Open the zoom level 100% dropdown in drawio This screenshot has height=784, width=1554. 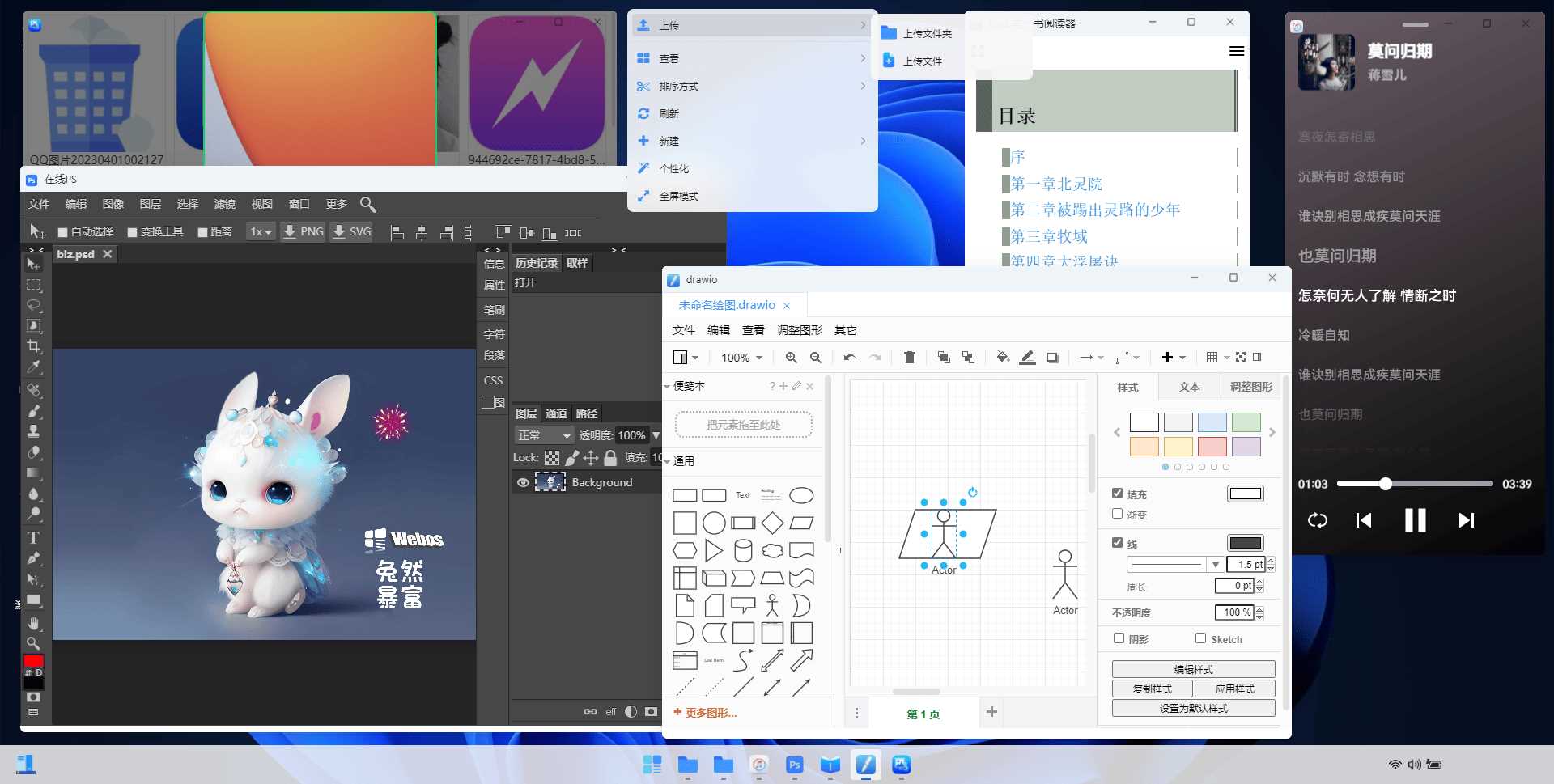(x=739, y=357)
